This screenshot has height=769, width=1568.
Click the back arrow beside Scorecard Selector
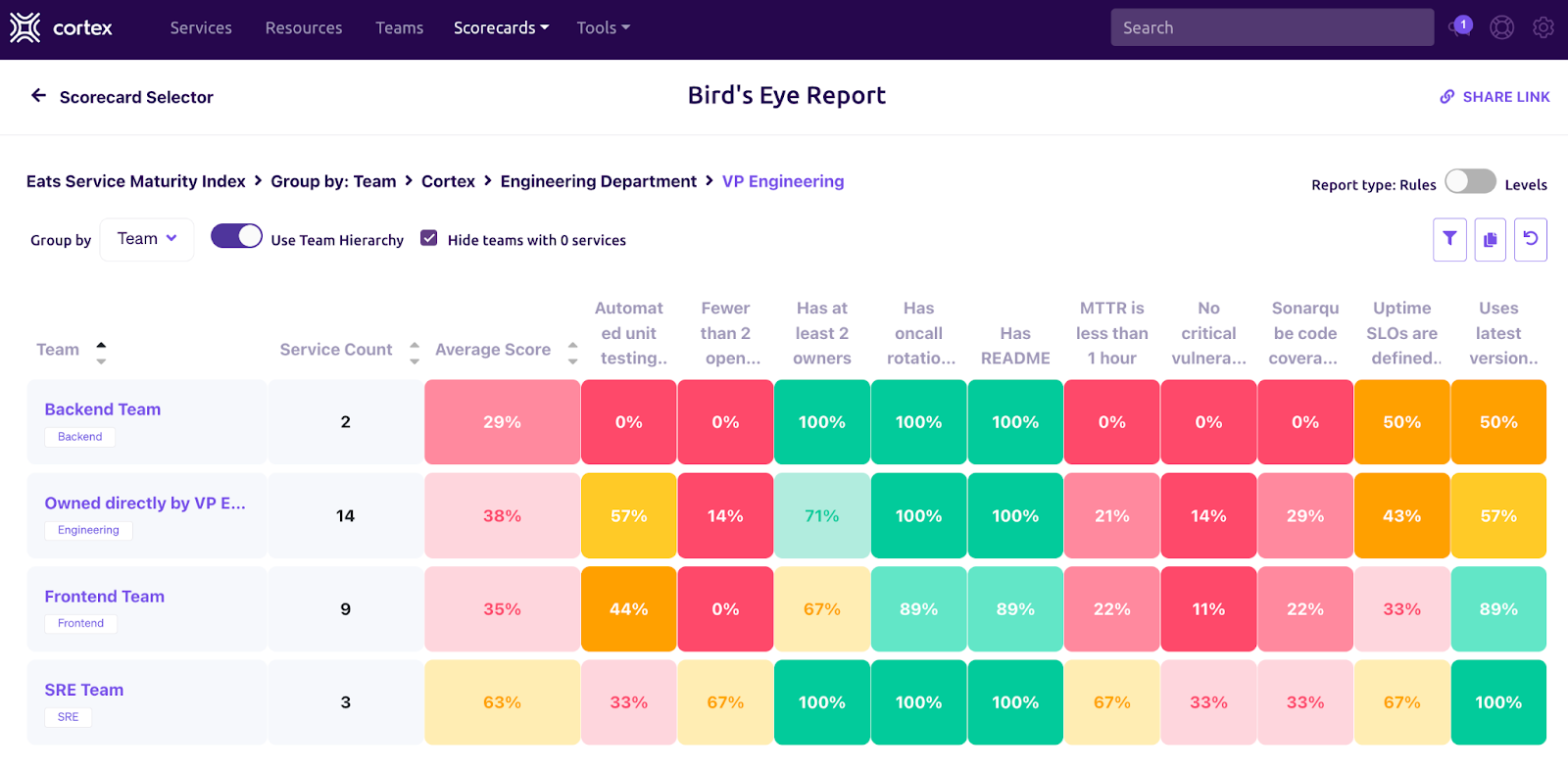click(39, 96)
